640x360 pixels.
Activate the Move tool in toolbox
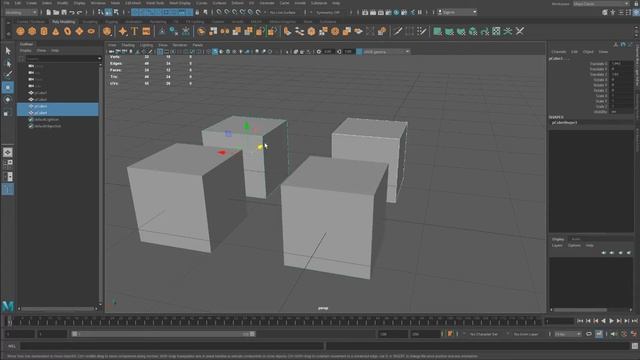click(8, 87)
